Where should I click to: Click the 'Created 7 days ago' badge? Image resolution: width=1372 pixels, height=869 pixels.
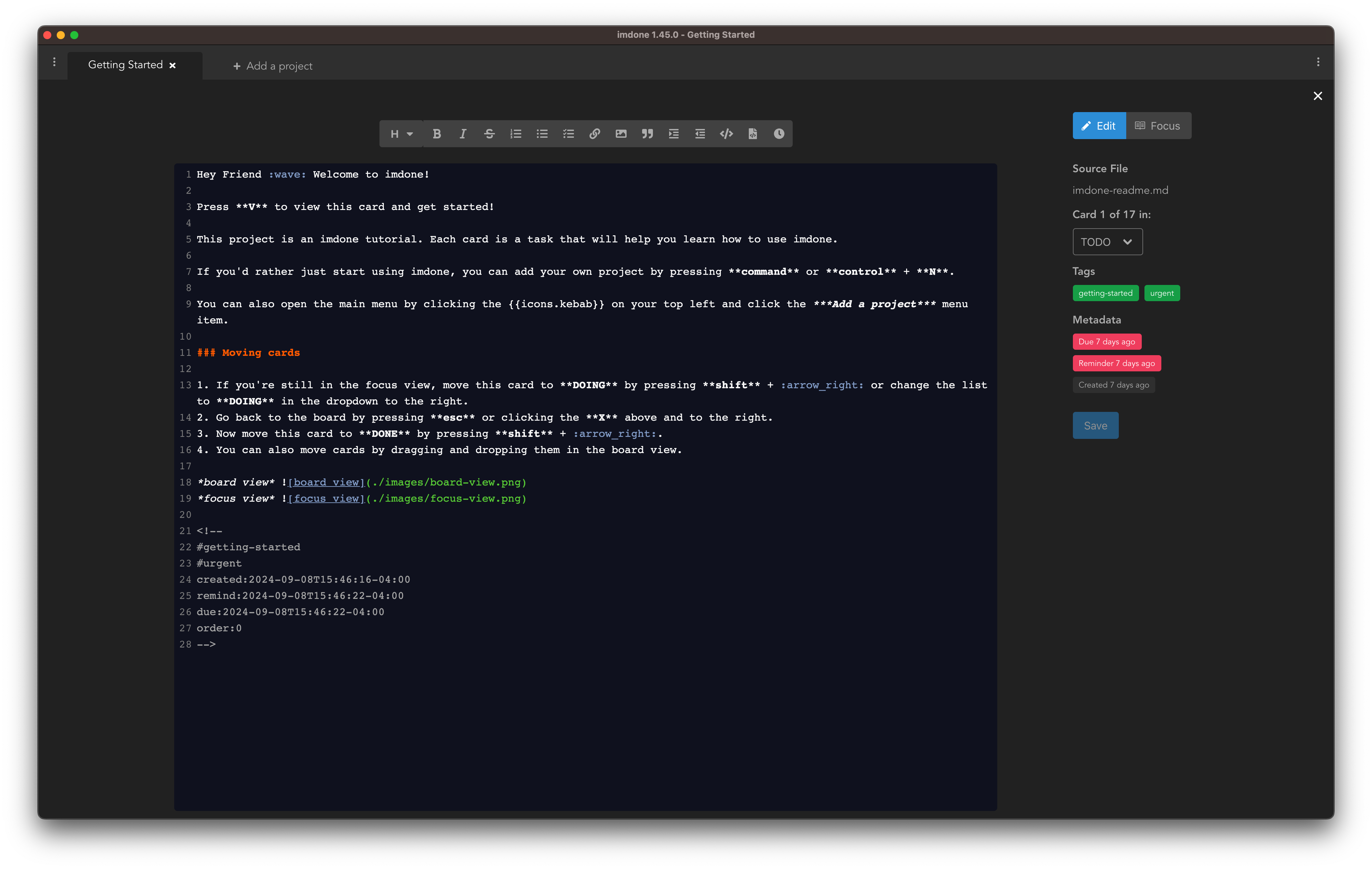(x=1113, y=385)
